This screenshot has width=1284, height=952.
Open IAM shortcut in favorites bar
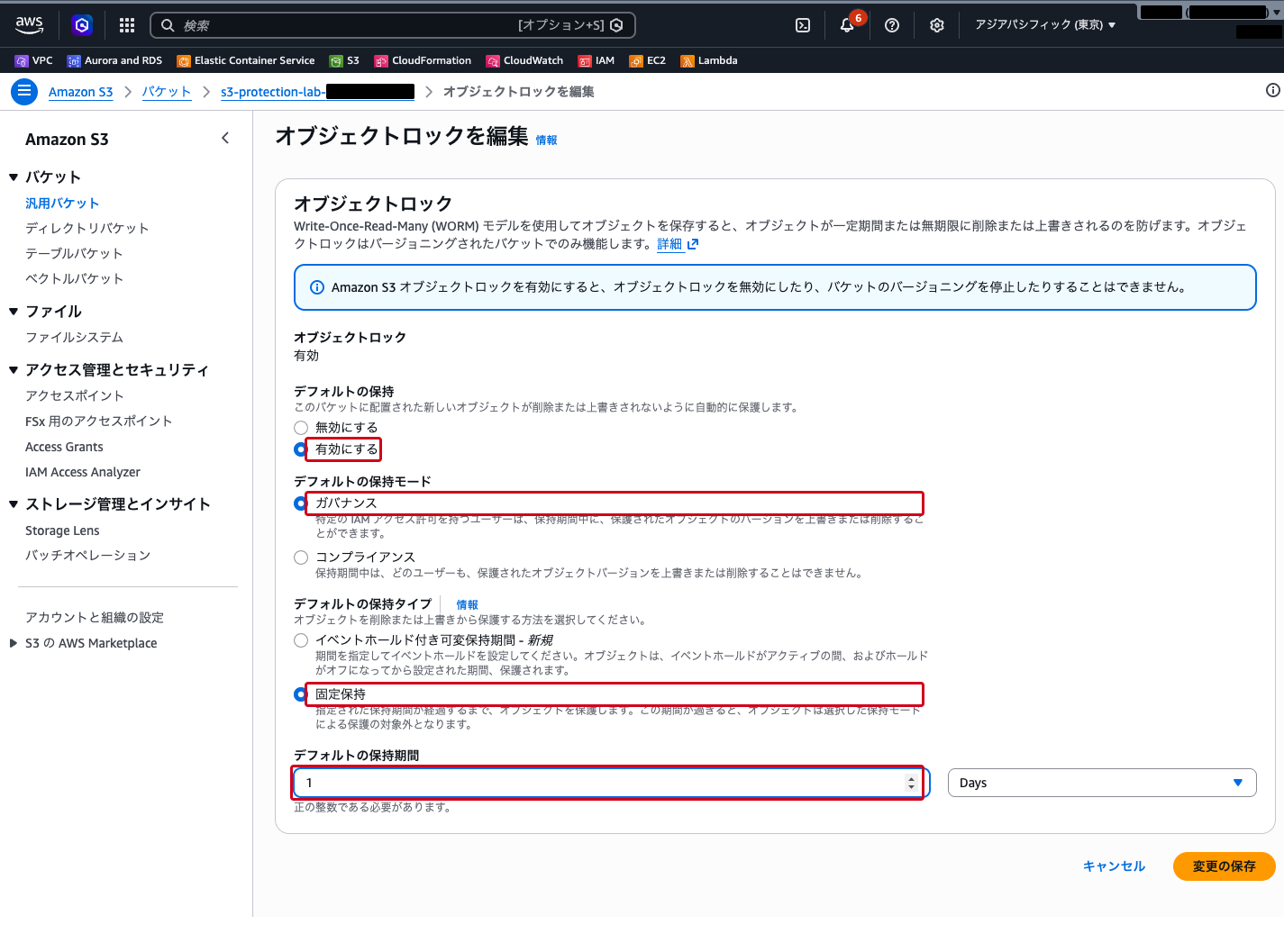(x=596, y=60)
